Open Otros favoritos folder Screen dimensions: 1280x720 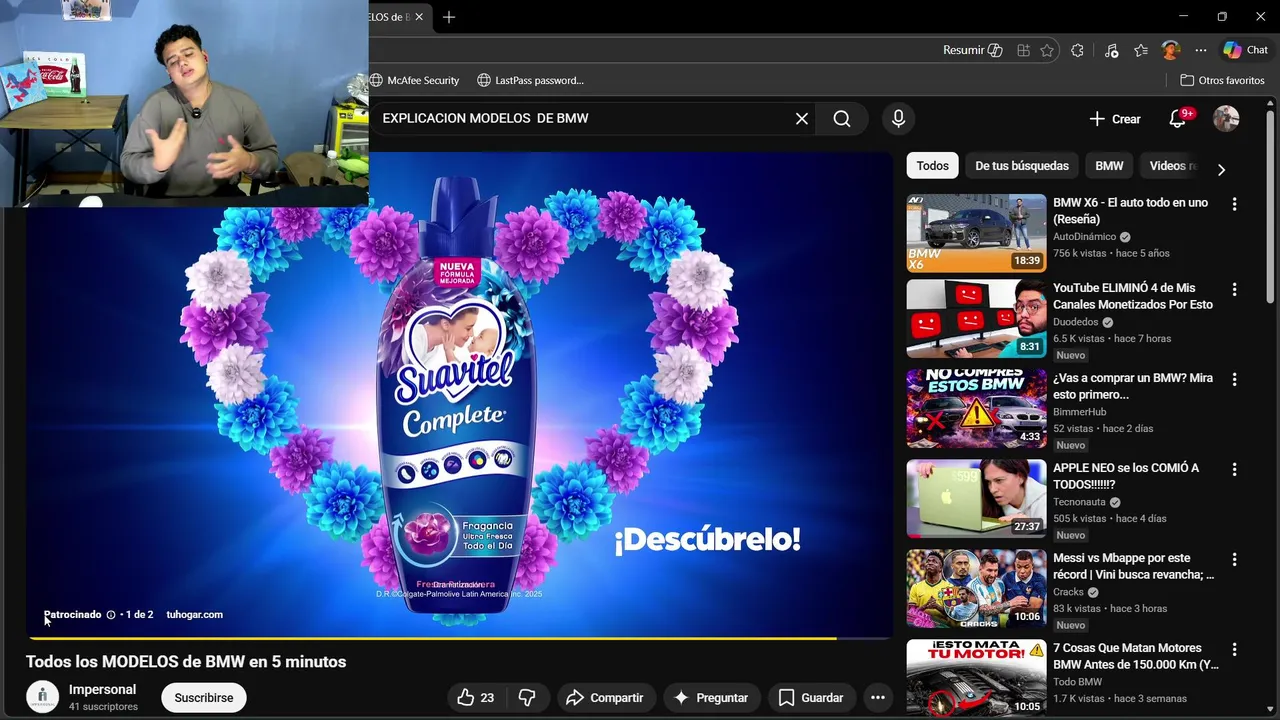pos(1222,80)
